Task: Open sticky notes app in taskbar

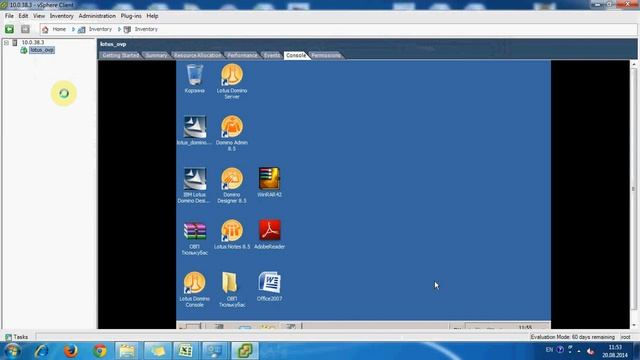Action: point(158,351)
